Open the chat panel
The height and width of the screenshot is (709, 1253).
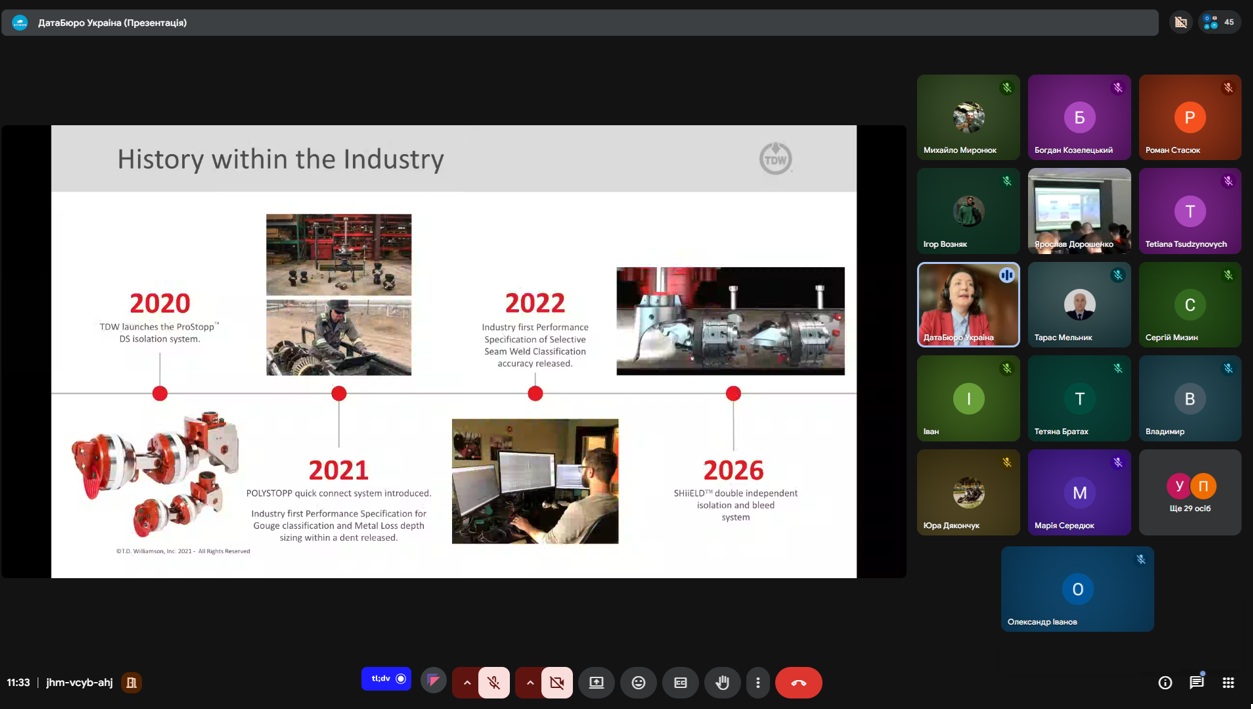pyautogui.click(x=1196, y=682)
